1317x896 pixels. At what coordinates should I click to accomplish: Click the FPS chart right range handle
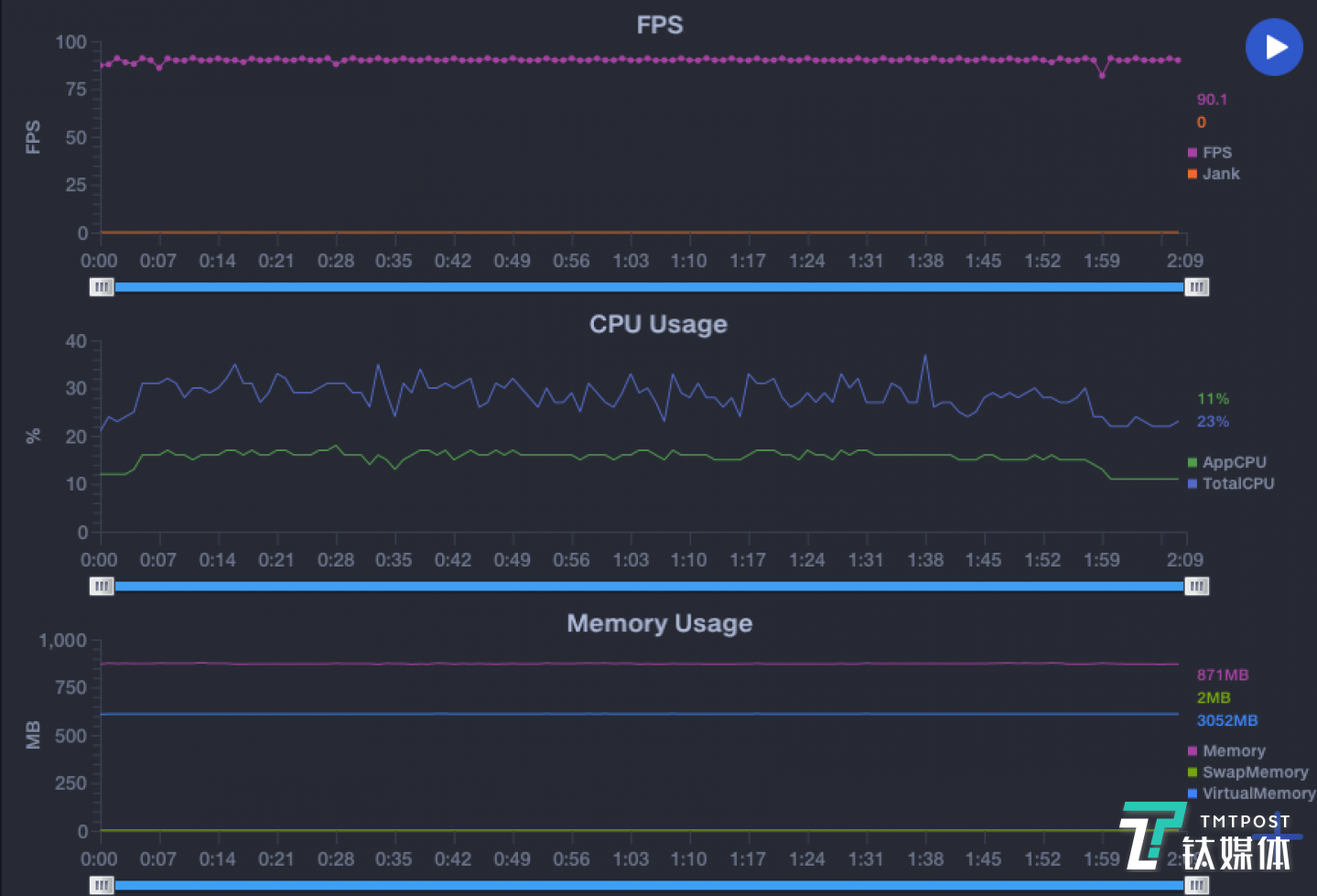tap(1196, 287)
